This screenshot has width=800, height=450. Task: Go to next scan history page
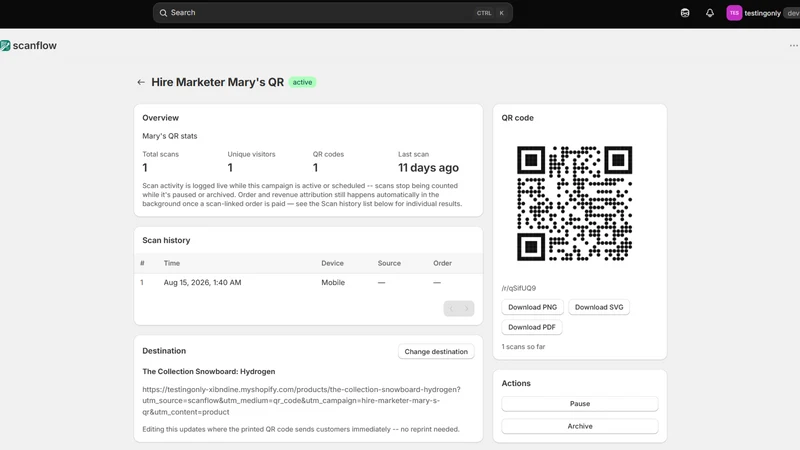click(466, 308)
